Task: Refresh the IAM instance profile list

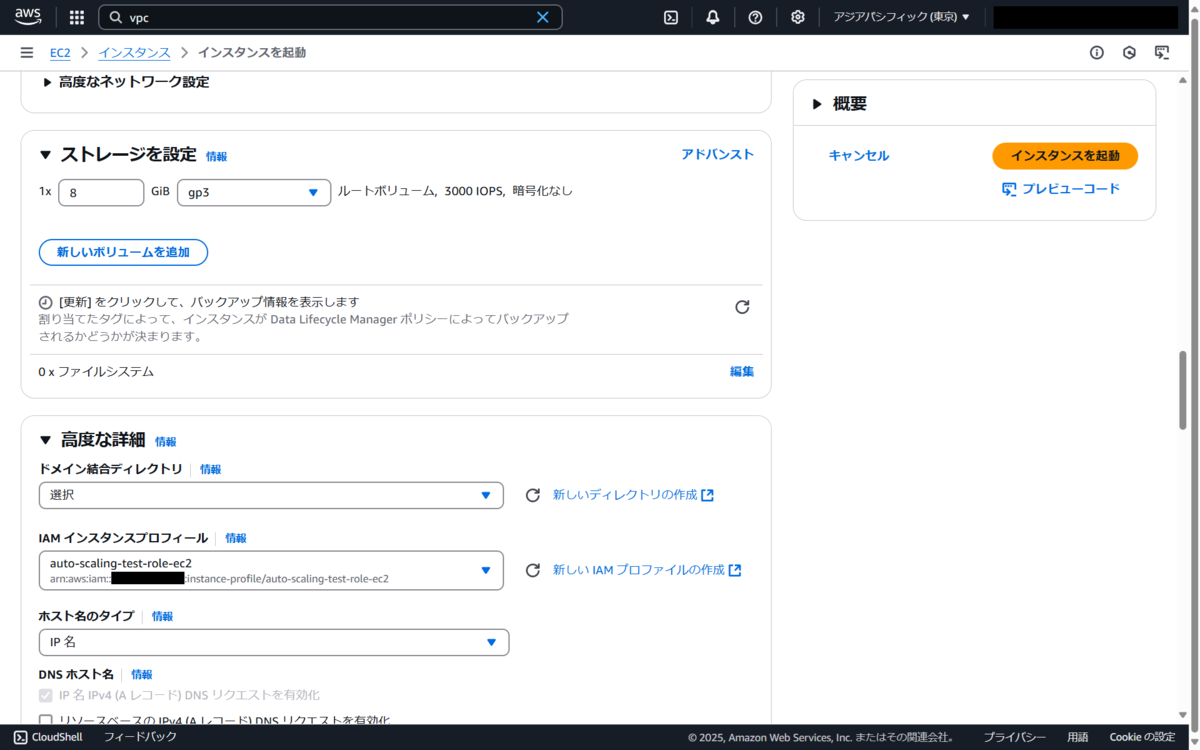Action: (533, 570)
